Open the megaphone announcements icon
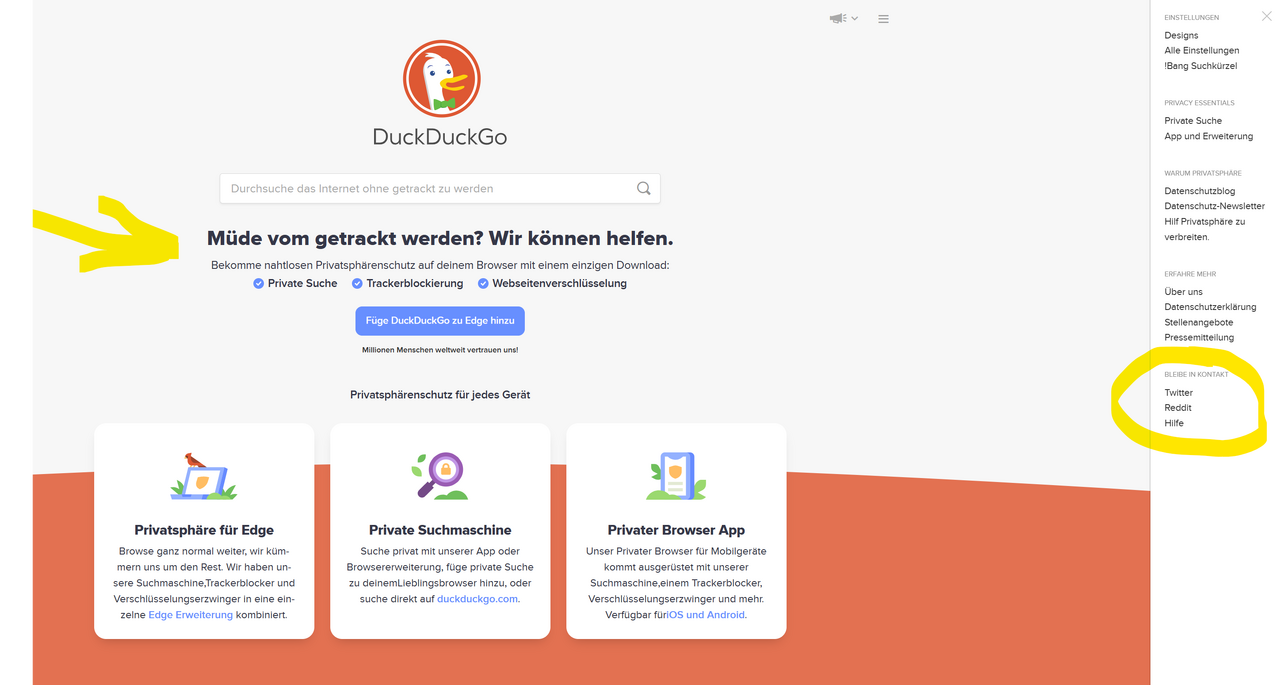 [838, 18]
